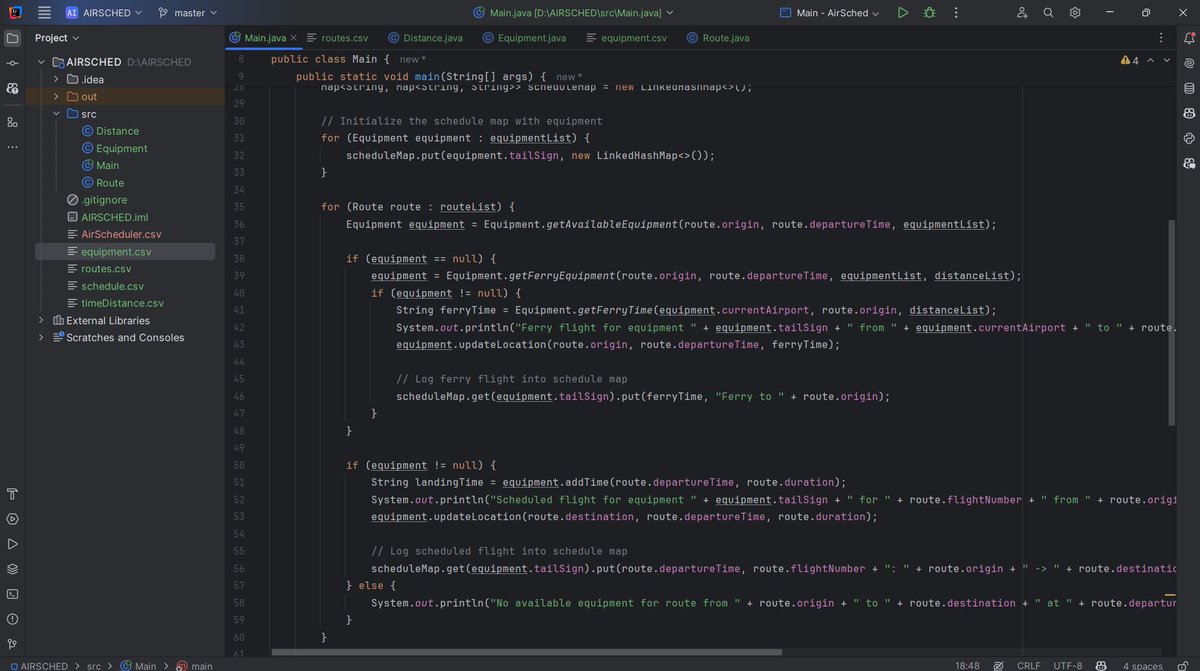This screenshot has width=1200, height=671.
Task: Click main method breadcrumb
Action: coord(195,665)
